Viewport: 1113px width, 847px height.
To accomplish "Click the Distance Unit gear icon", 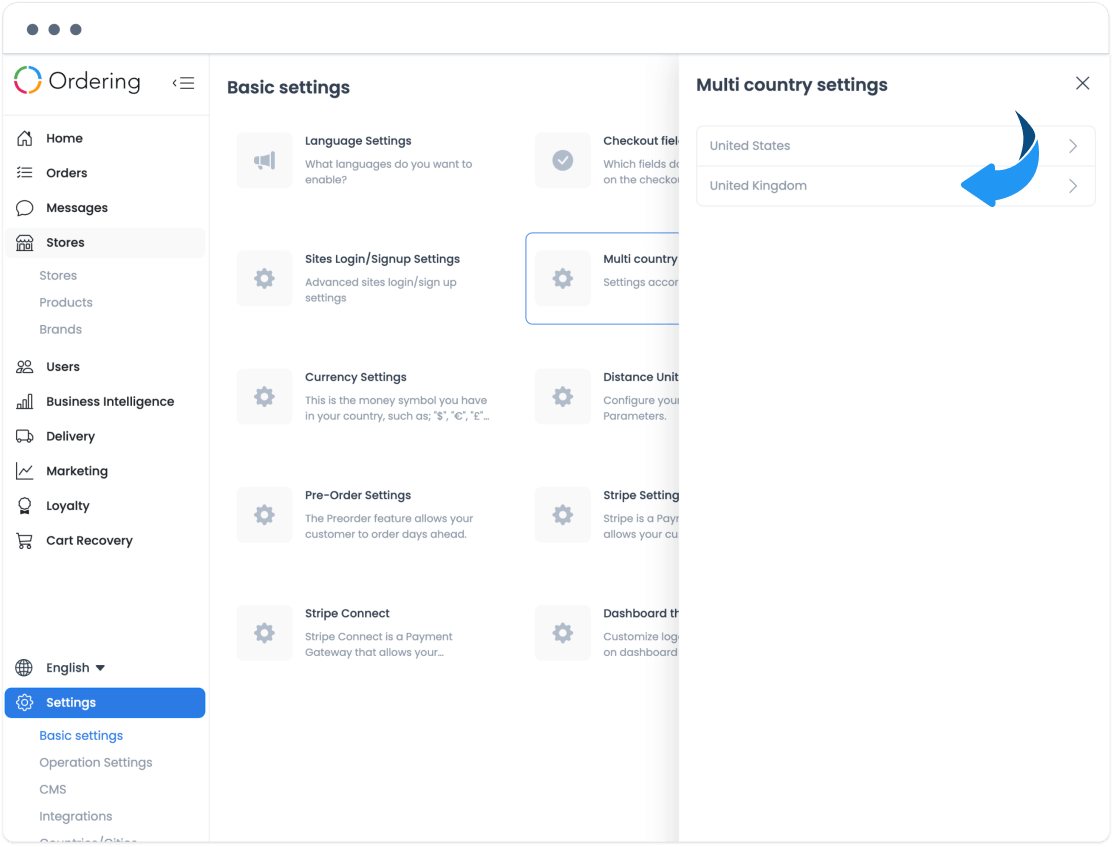I will (x=563, y=396).
